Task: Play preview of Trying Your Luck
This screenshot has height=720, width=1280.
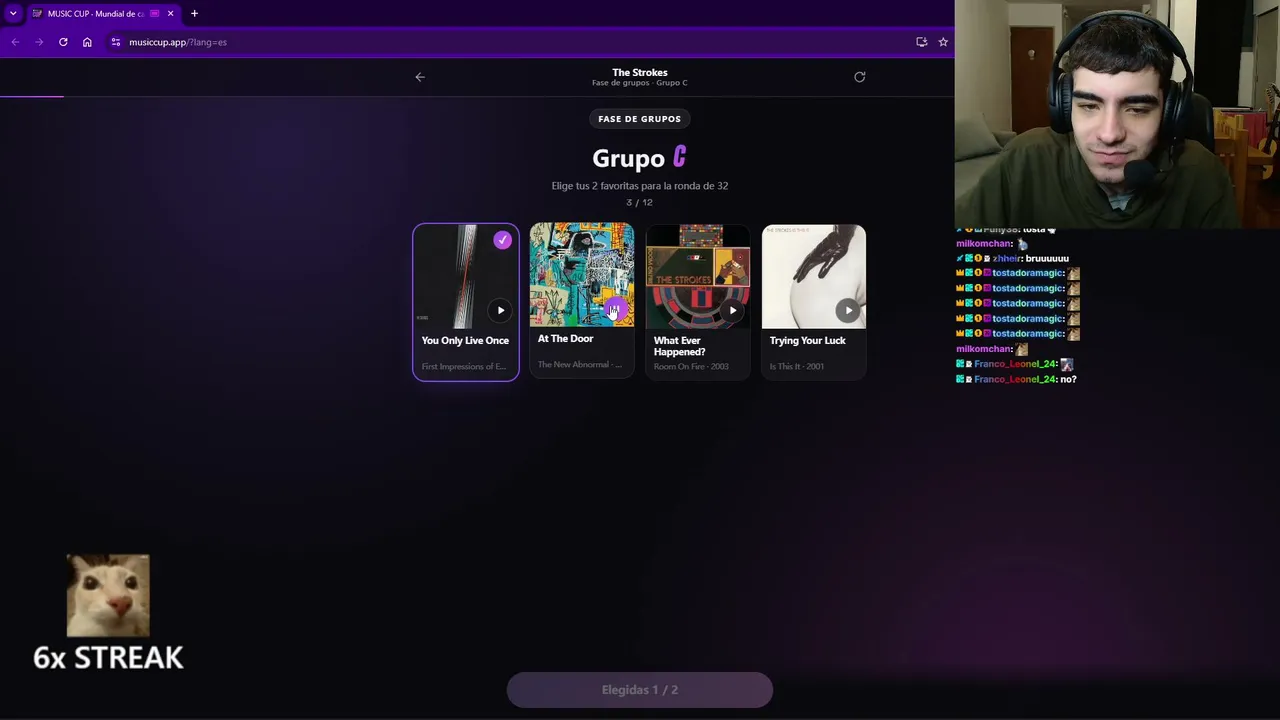Action: 848,310
